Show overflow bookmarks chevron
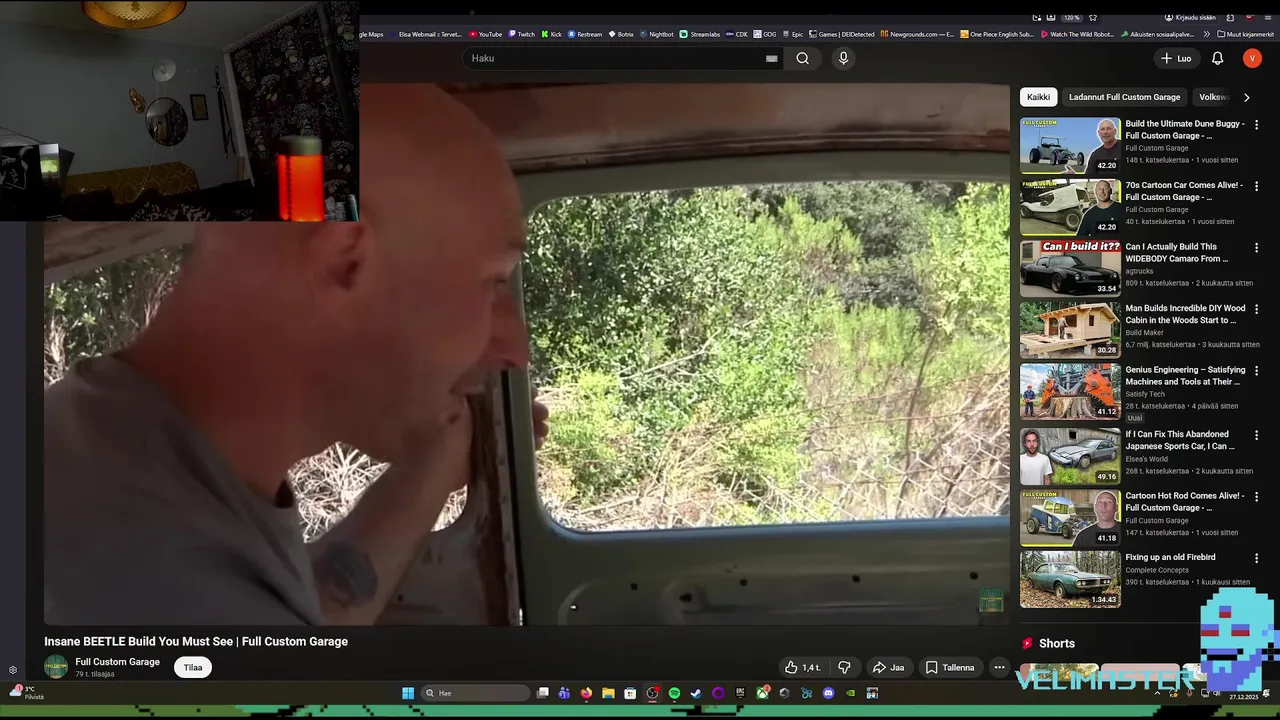This screenshot has height=720, width=1280. [1206, 34]
